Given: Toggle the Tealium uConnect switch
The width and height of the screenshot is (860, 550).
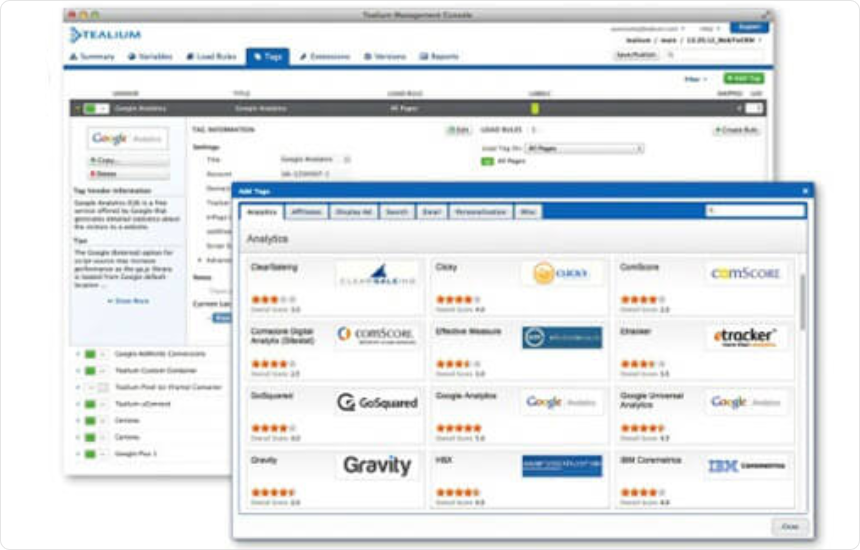Looking at the screenshot, I should coord(97,404).
